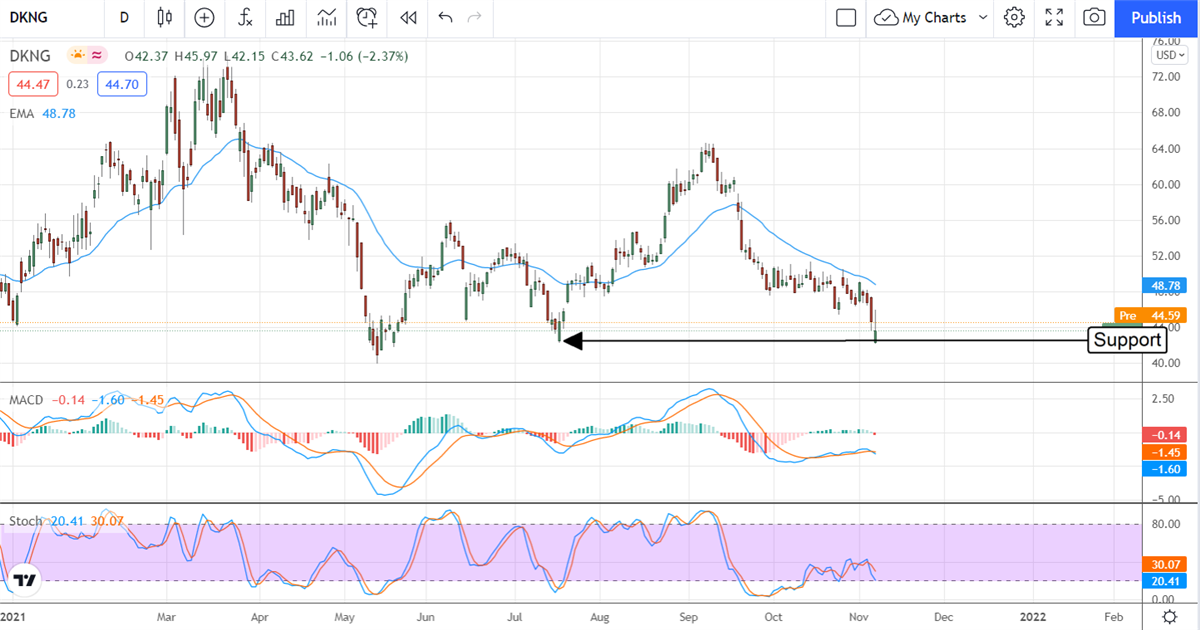
Task: Click the orange sun pre-market icon
Action: pyautogui.click(x=77, y=56)
